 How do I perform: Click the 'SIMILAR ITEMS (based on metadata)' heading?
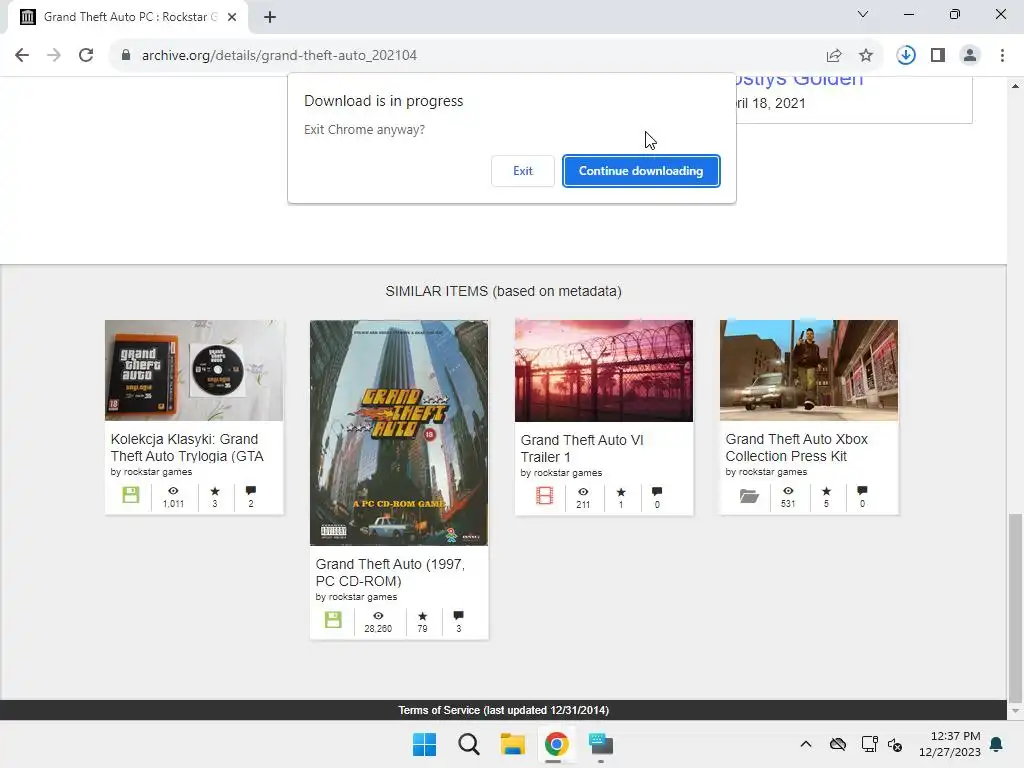(504, 291)
